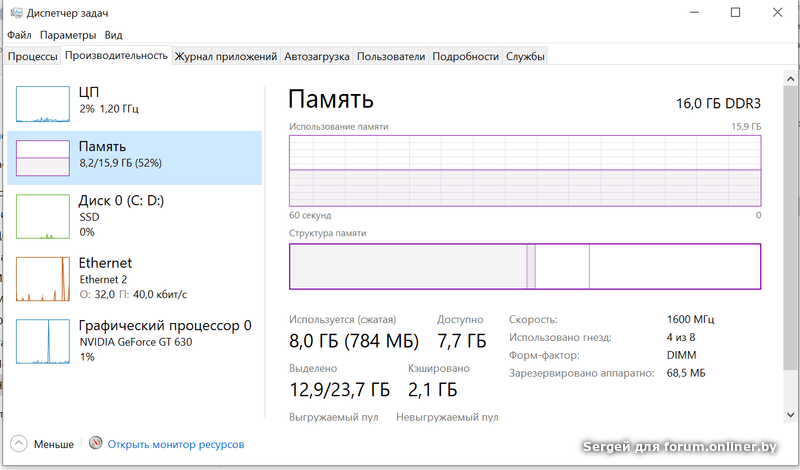Switch to Журнал приложений tab

click(226, 56)
